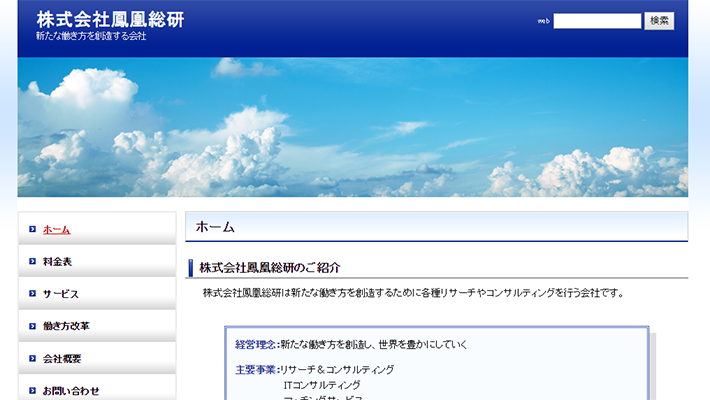Click arrow icon beside 働き方改革 menu item
This screenshot has width=710, height=400.
[x=32, y=326]
